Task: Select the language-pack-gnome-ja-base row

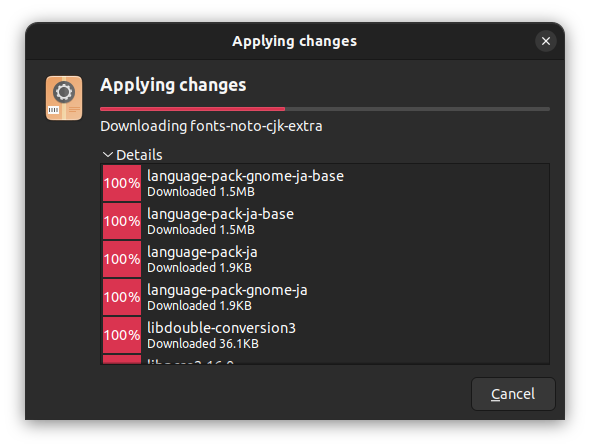Action: pyautogui.click(x=326, y=183)
